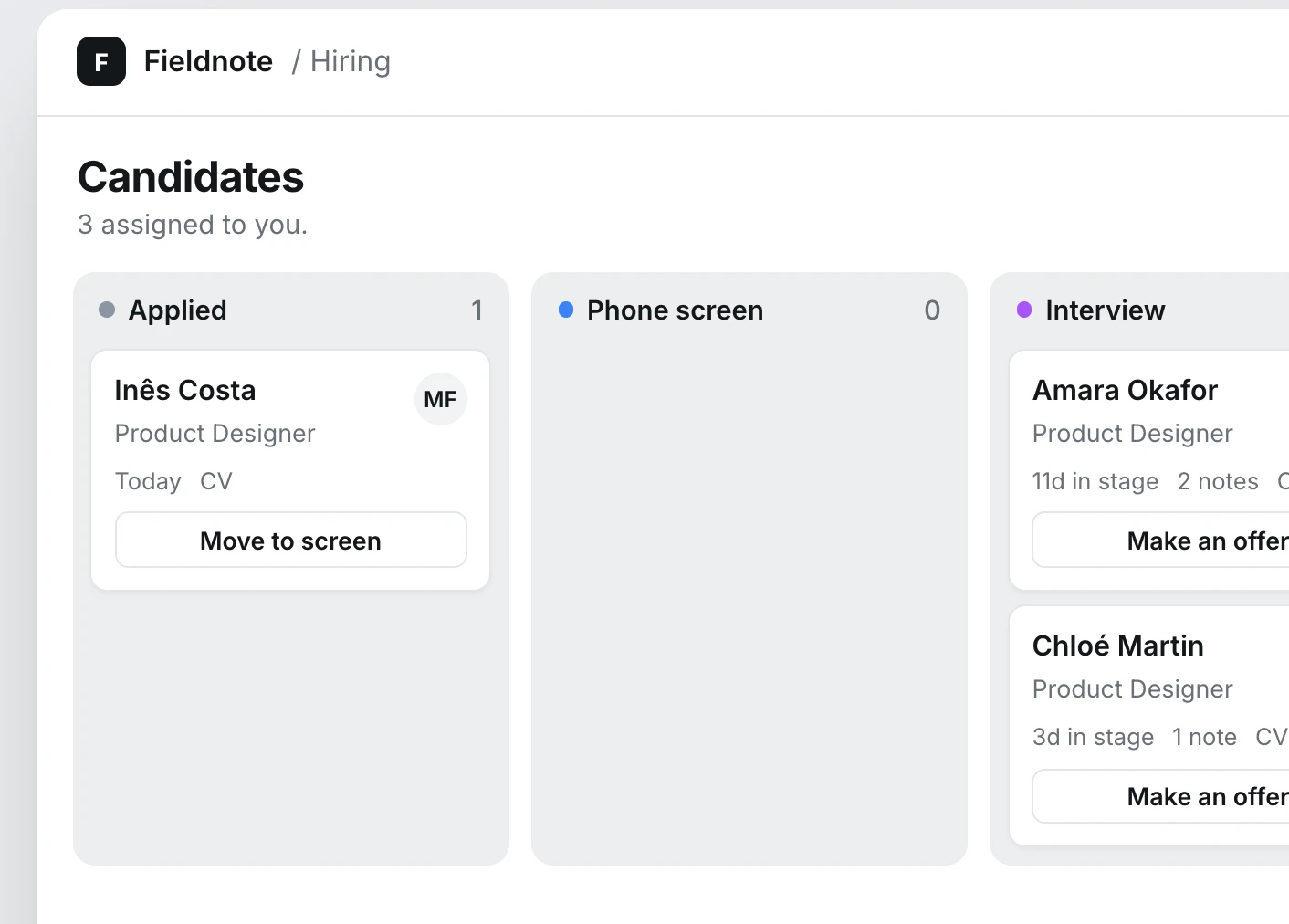Image resolution: width=1289 pixels, height=924 pixels.
Task: Open Inês Costa's CV link
Action: pos(216,481)
